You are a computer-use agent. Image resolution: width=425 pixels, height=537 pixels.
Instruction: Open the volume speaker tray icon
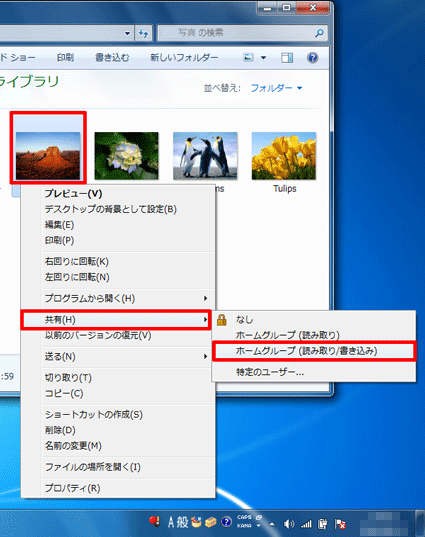289,524
